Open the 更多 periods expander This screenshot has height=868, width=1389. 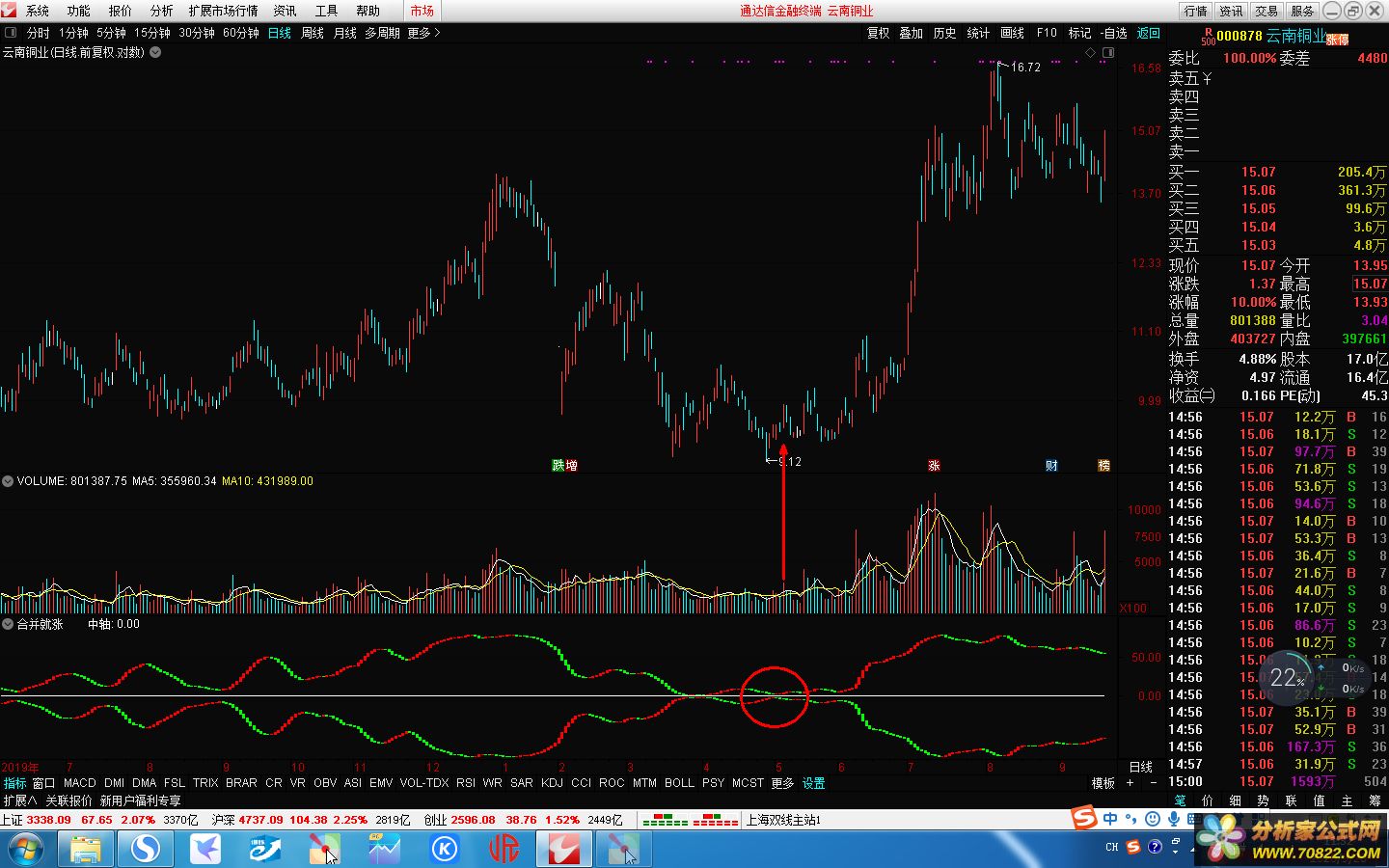click(x=423, y=33)
